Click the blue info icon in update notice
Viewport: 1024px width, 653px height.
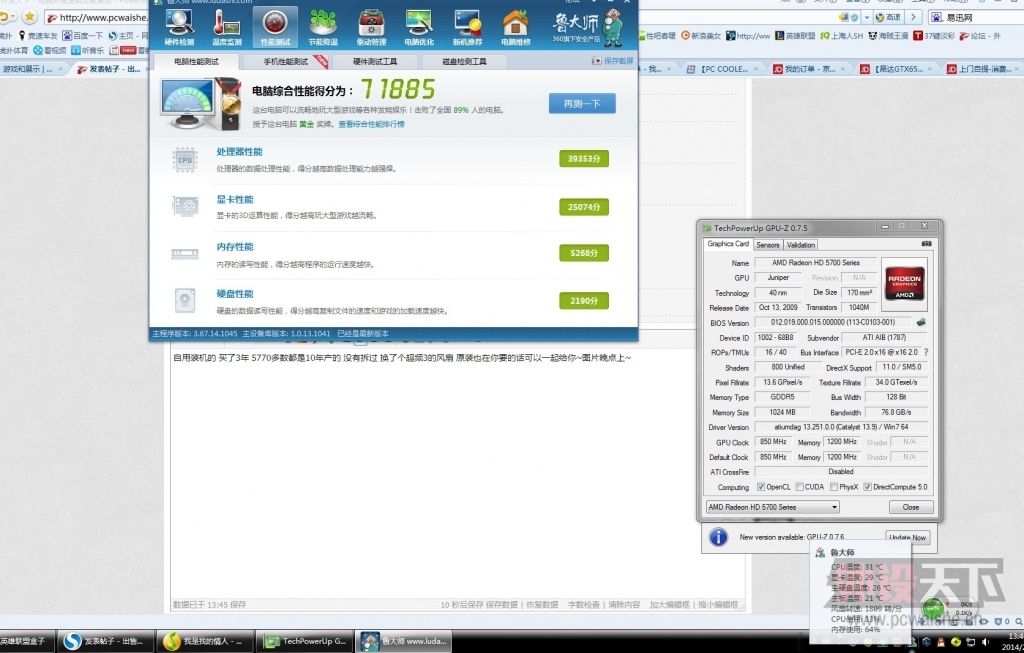[718, 537]
